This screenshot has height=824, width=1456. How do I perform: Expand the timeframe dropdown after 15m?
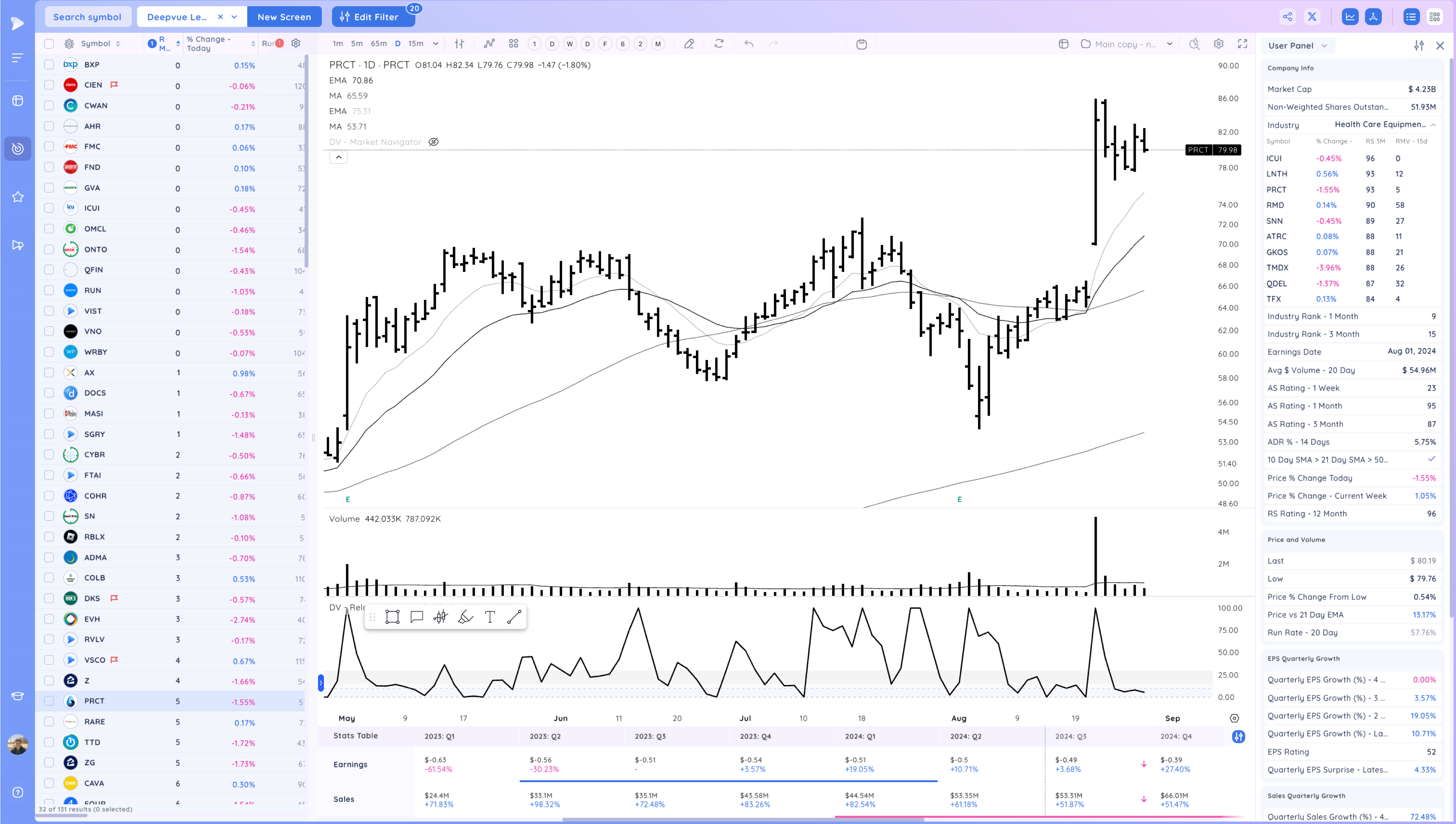click(x=435, y=44)
